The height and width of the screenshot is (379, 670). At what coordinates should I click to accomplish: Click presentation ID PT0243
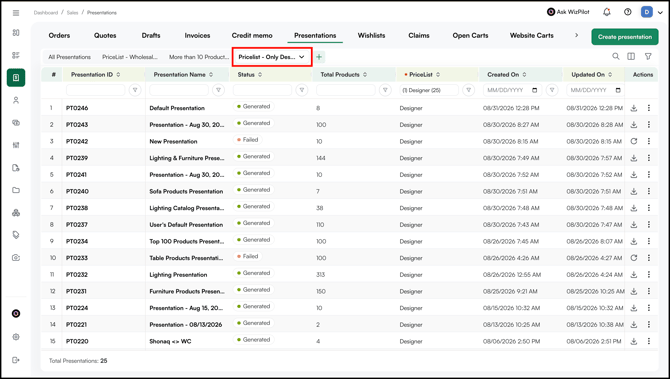pyautogui.click(x=77, y=125)
